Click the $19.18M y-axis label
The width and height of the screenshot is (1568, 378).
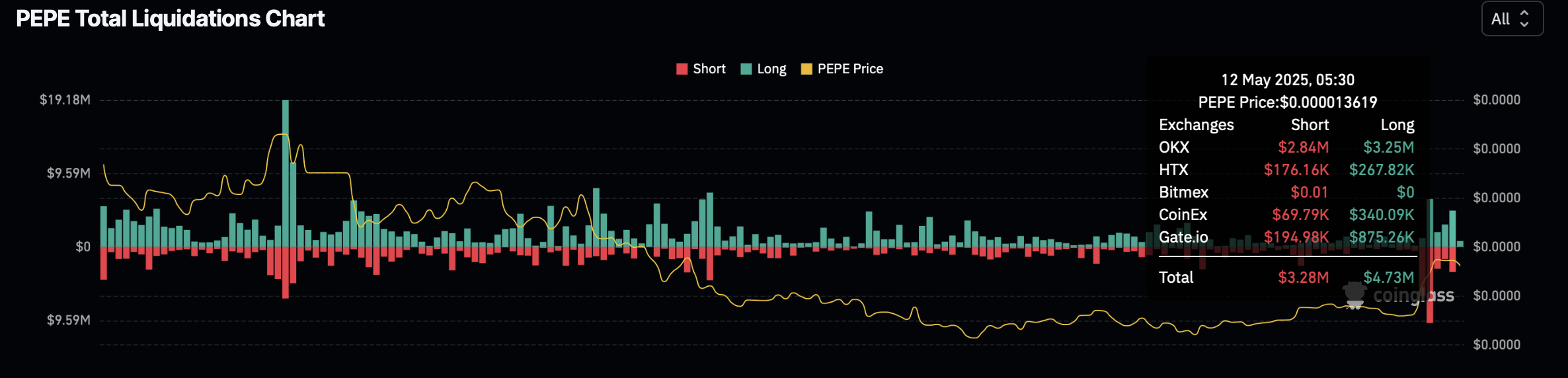click(65, 100)
